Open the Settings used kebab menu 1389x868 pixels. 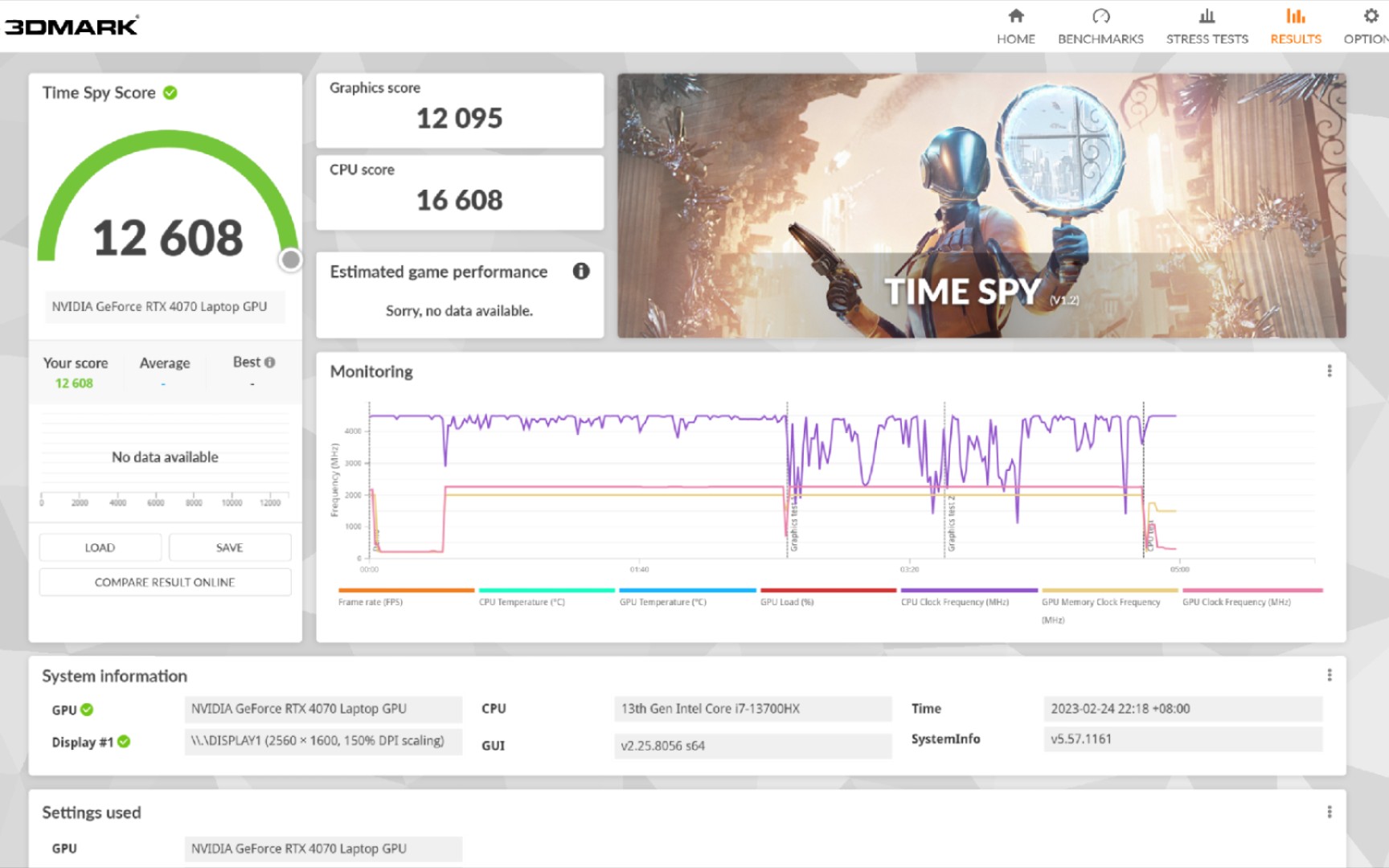(1330, 812)
